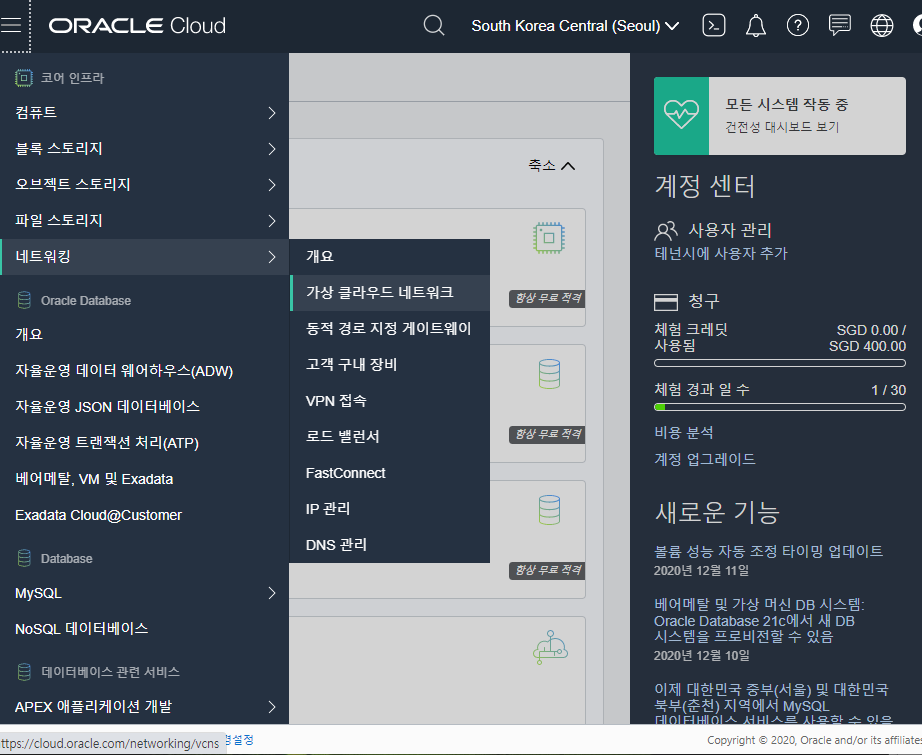922x755 pixels.
Task: Click the 데이터베이스 관련 서비스 section icon
Action: pyautogui.click(x=24, y=672)
